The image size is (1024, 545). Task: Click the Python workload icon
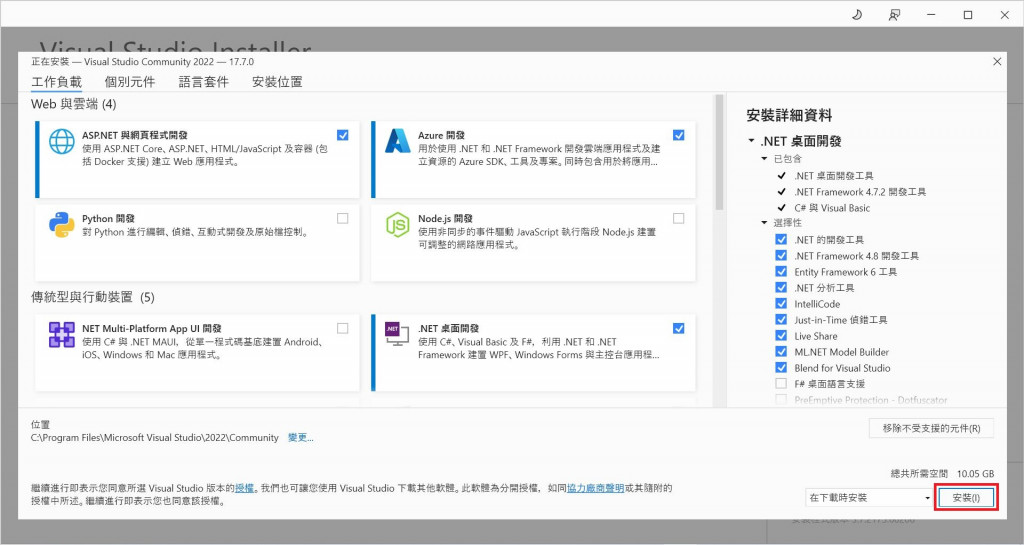(x=61, y=225)
